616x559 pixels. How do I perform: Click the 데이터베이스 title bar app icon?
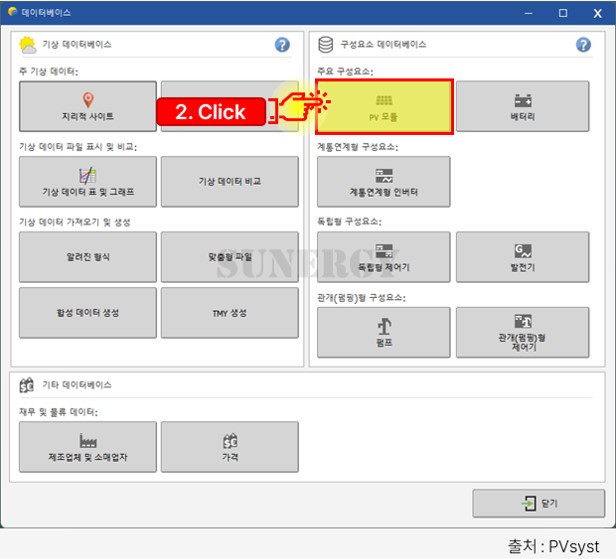13,12
